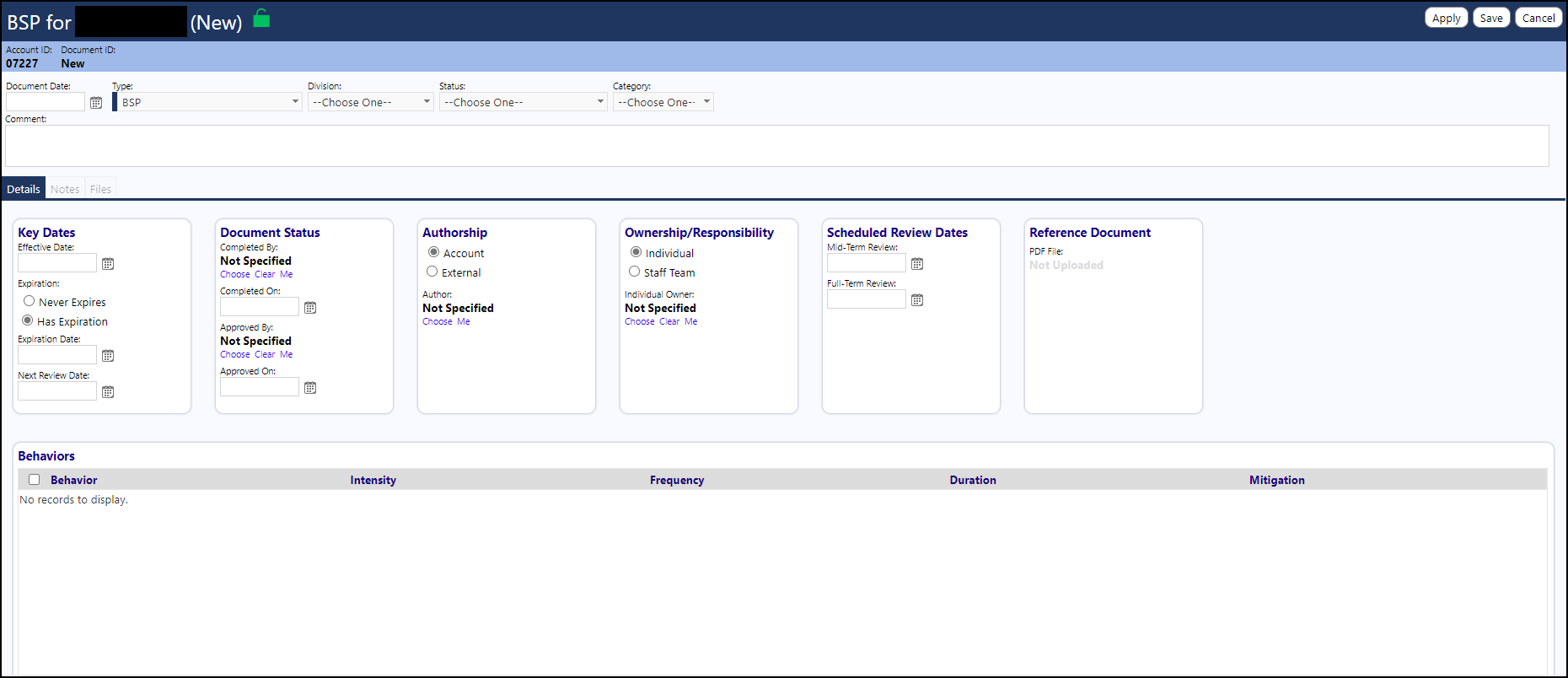Click the Apply button
This screenshot has width=1568, height=678.
point(1447,18)
